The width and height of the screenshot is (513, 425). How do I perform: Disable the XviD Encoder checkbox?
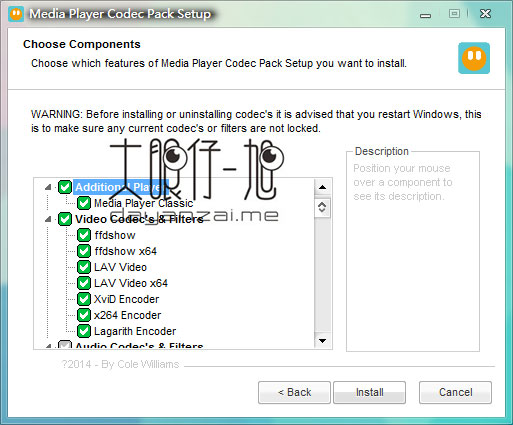(84, 299)
